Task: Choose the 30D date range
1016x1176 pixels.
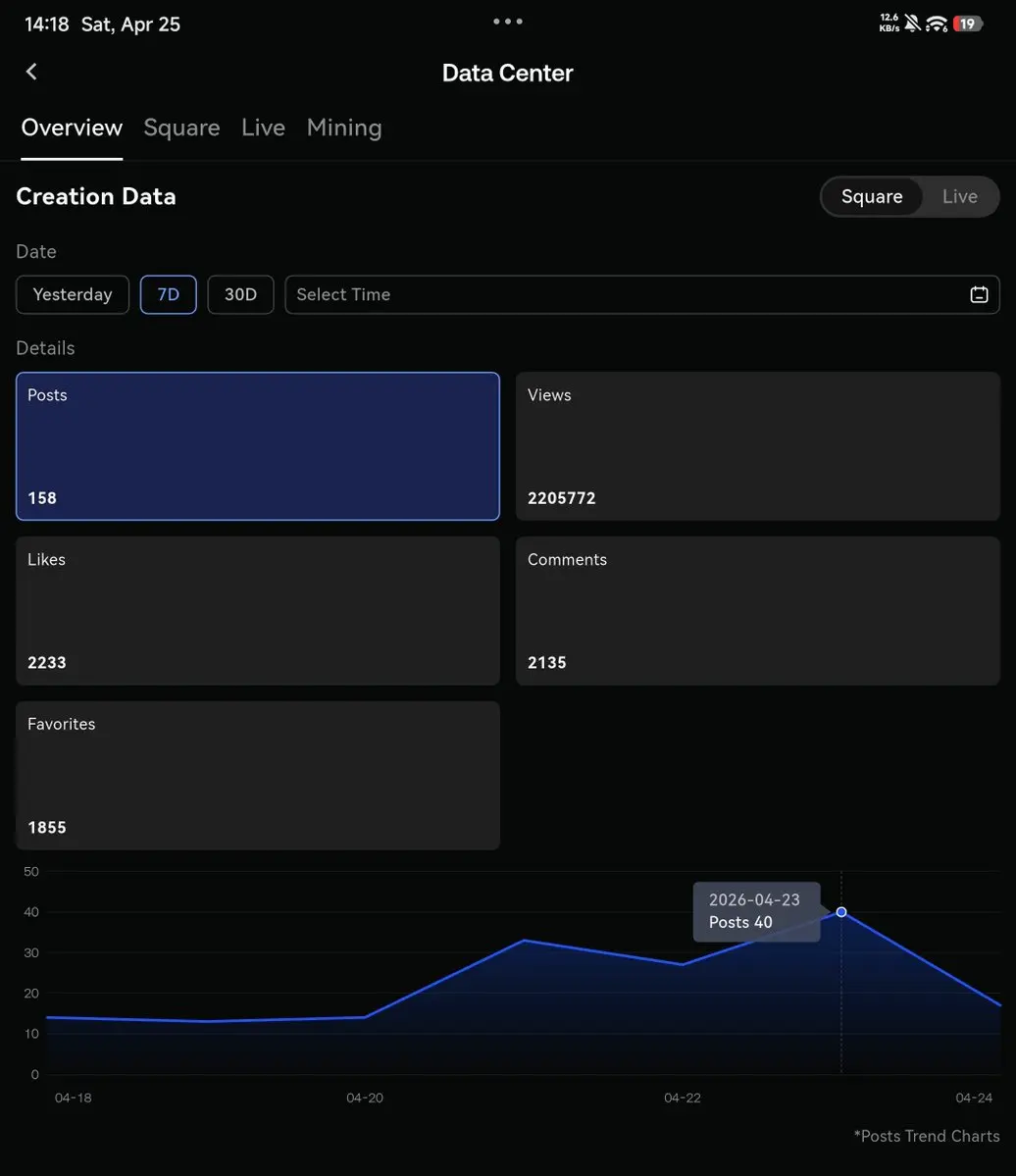Action: tap(240, 294)
